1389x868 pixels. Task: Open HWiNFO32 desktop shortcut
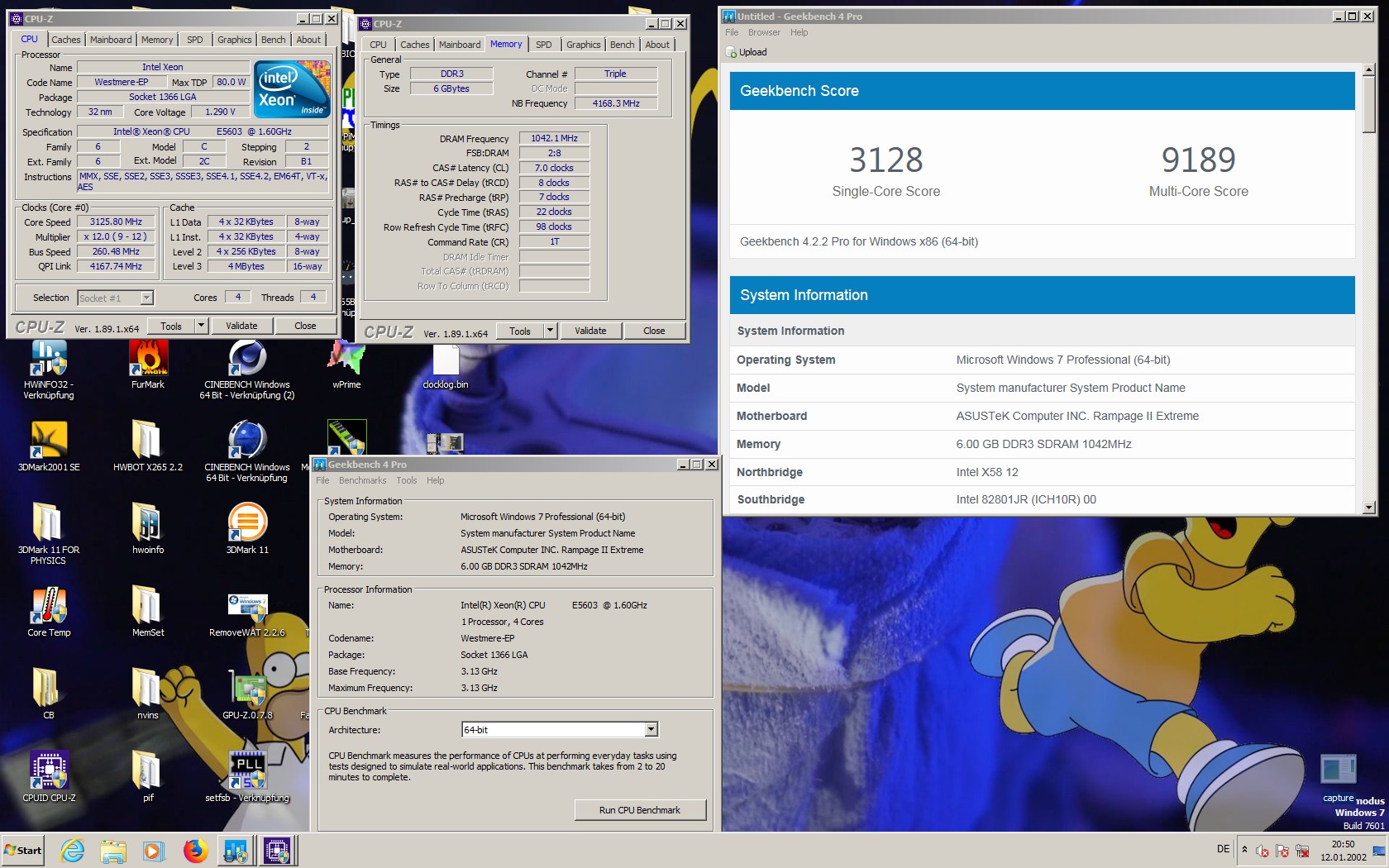click(49, 370)
